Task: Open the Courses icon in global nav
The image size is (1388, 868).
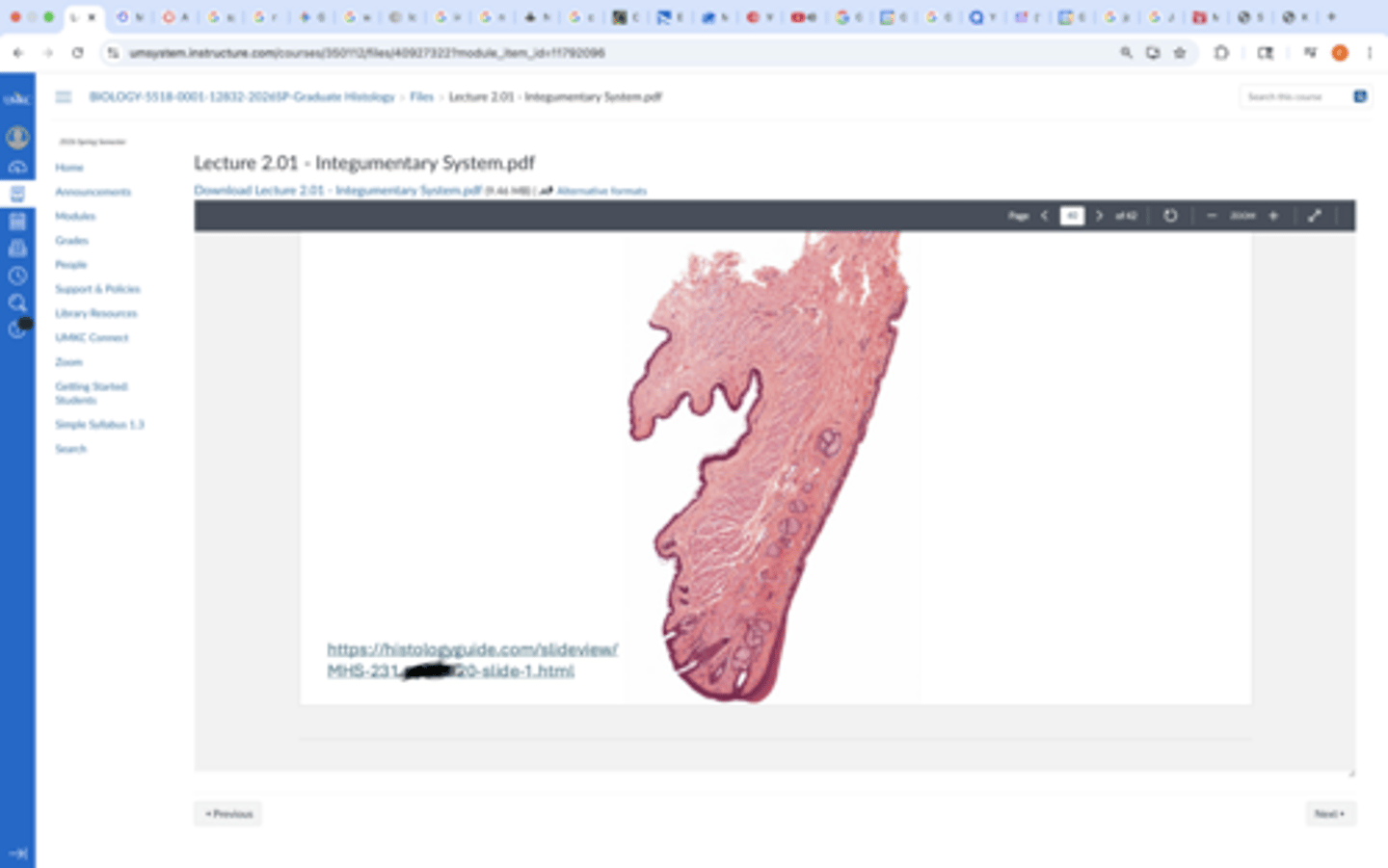Action: (x=17, y=194)
